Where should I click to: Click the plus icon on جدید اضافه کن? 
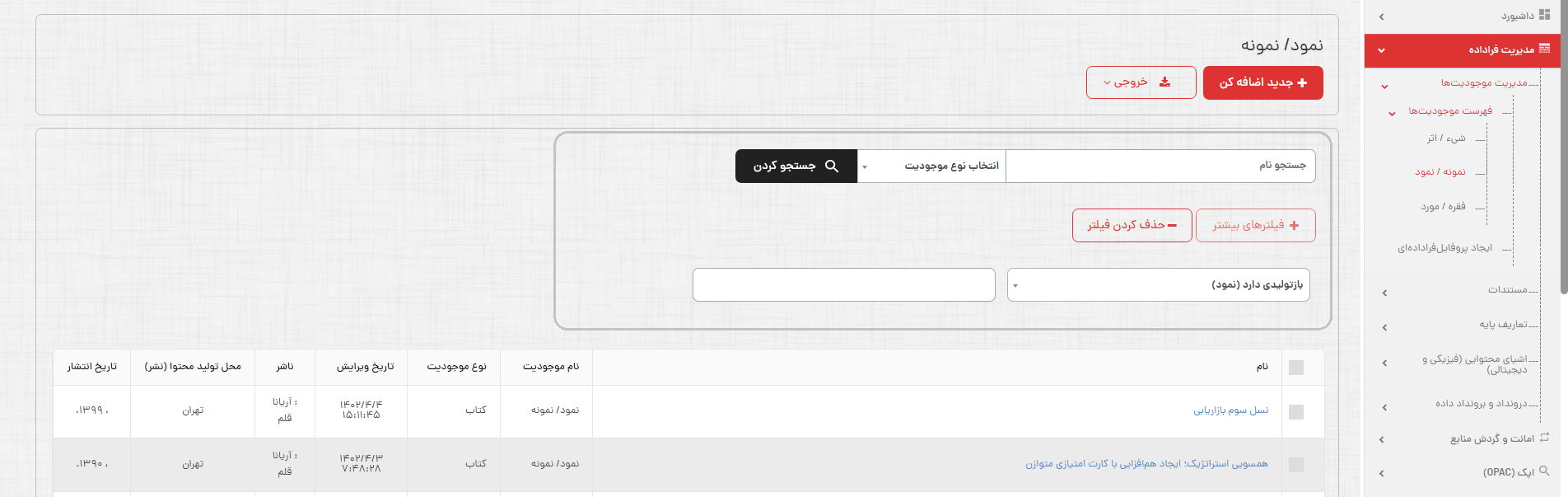pos(1302,83)
